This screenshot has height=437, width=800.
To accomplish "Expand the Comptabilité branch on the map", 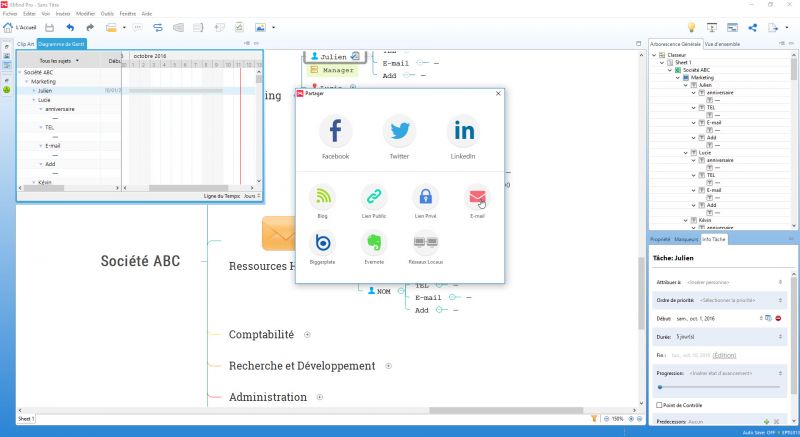I will [x=307, y=335].
